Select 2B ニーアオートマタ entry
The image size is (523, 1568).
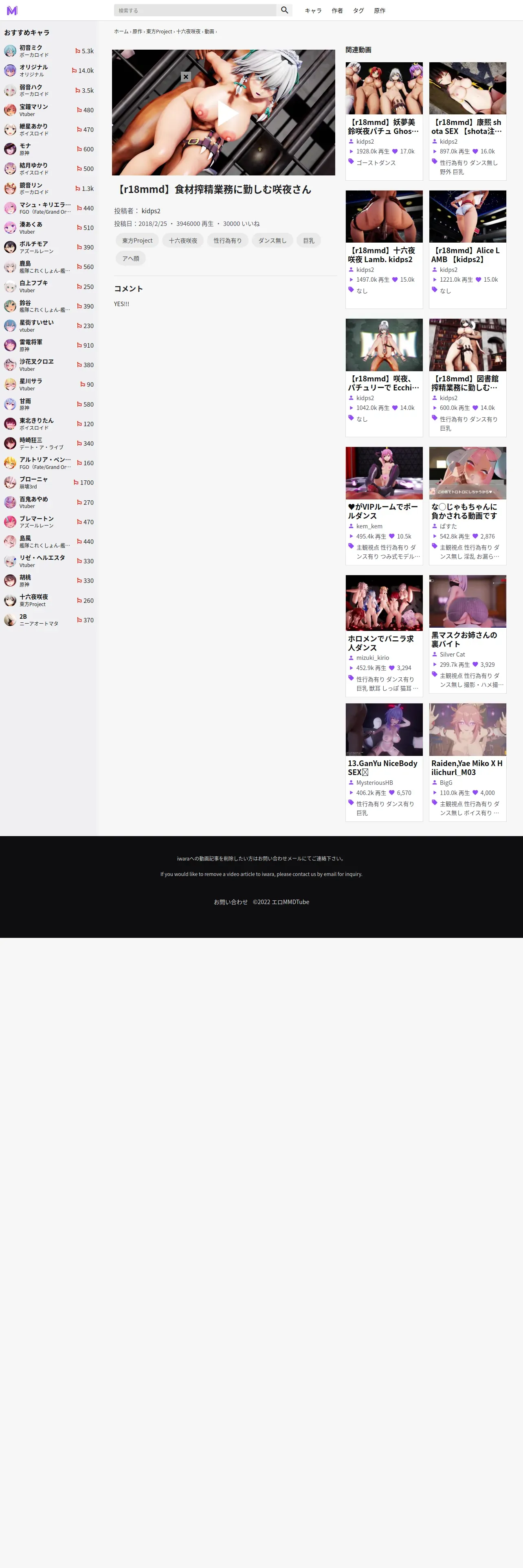click(x=49, y=620)
